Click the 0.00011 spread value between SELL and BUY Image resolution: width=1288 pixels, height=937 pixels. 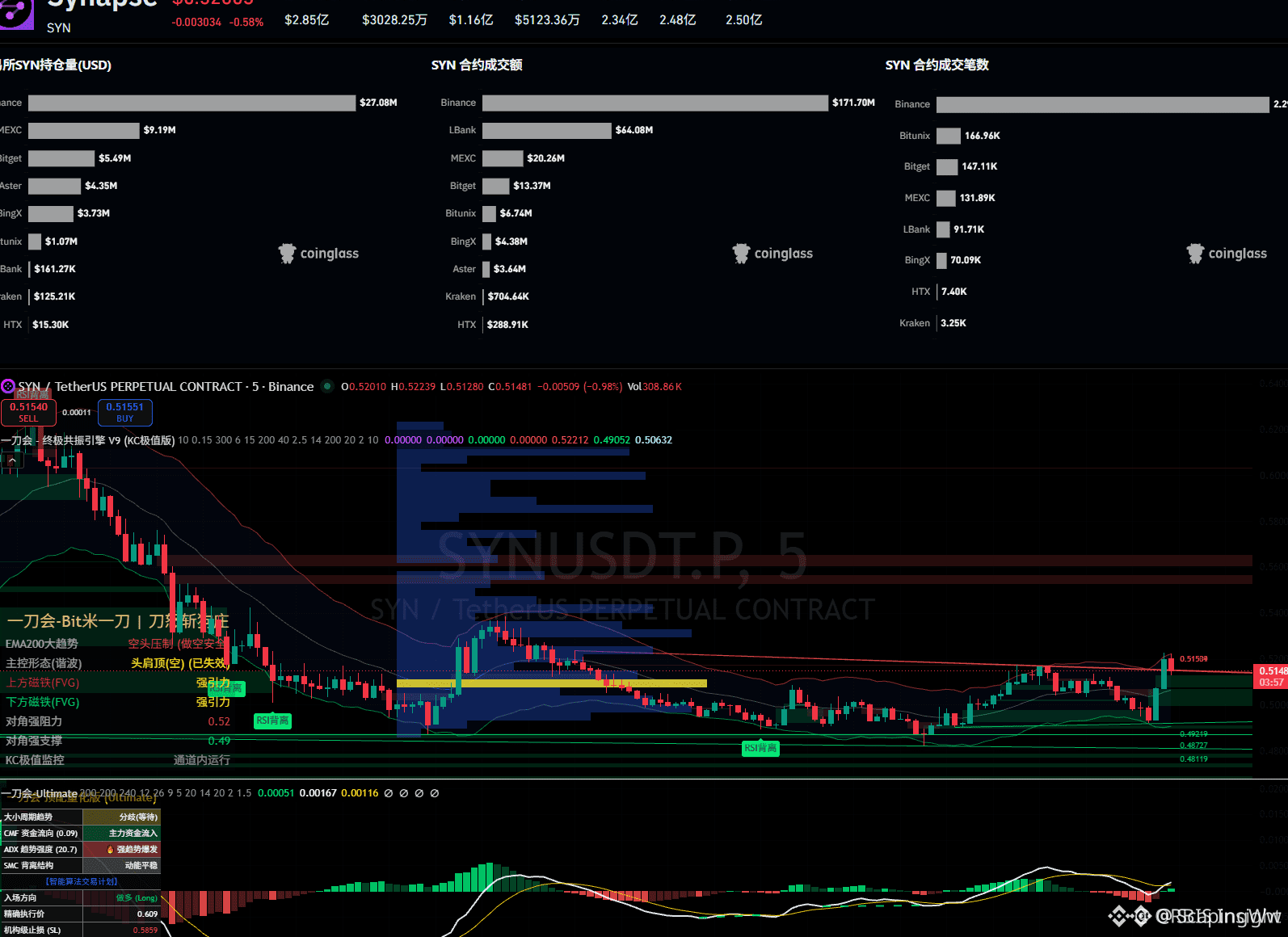[x=77, y=413]
